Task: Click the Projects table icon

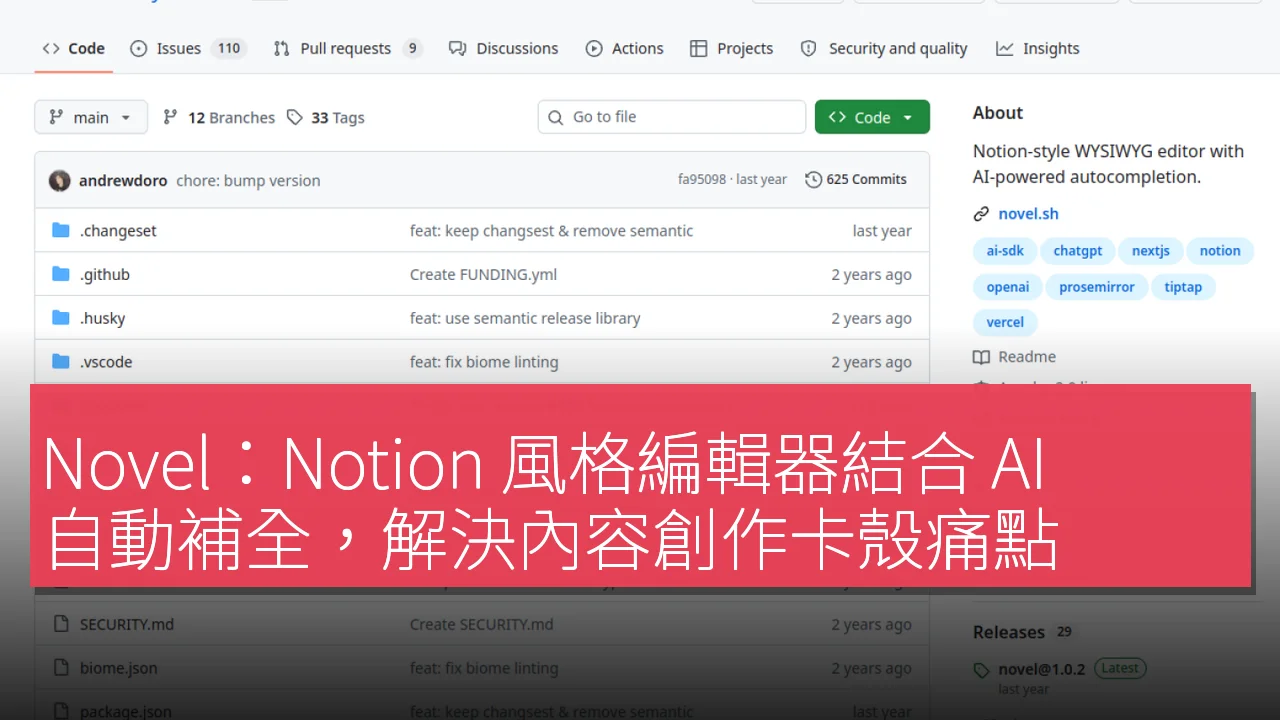Action: tap(699, 48)
